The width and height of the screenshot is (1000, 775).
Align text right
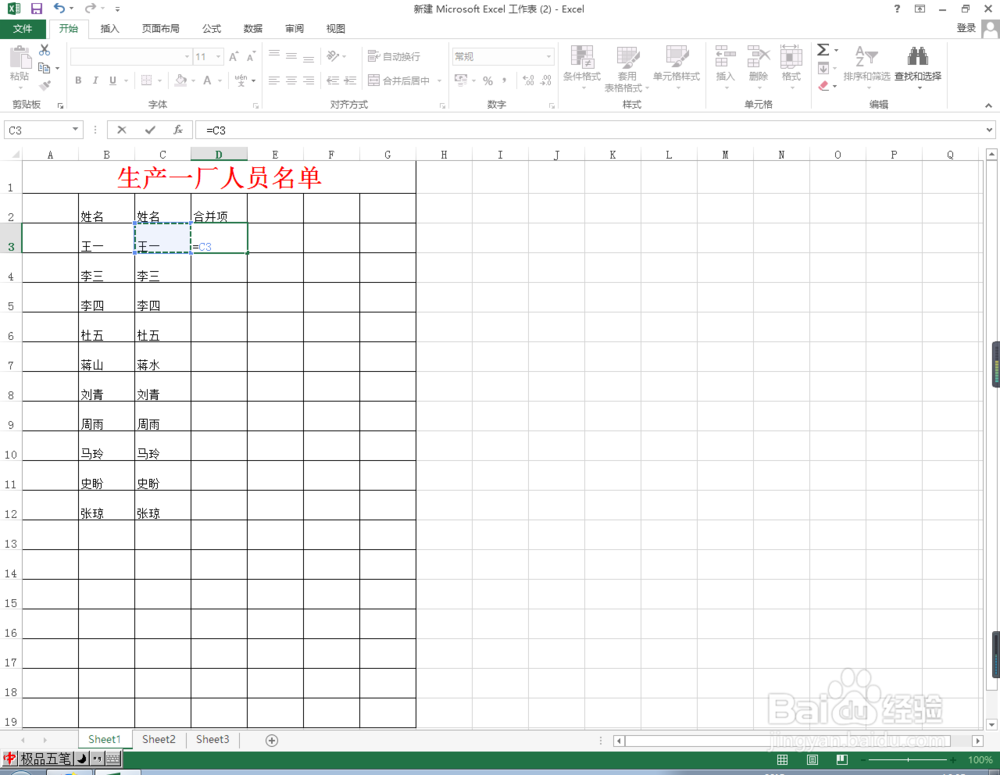[309, 80]
